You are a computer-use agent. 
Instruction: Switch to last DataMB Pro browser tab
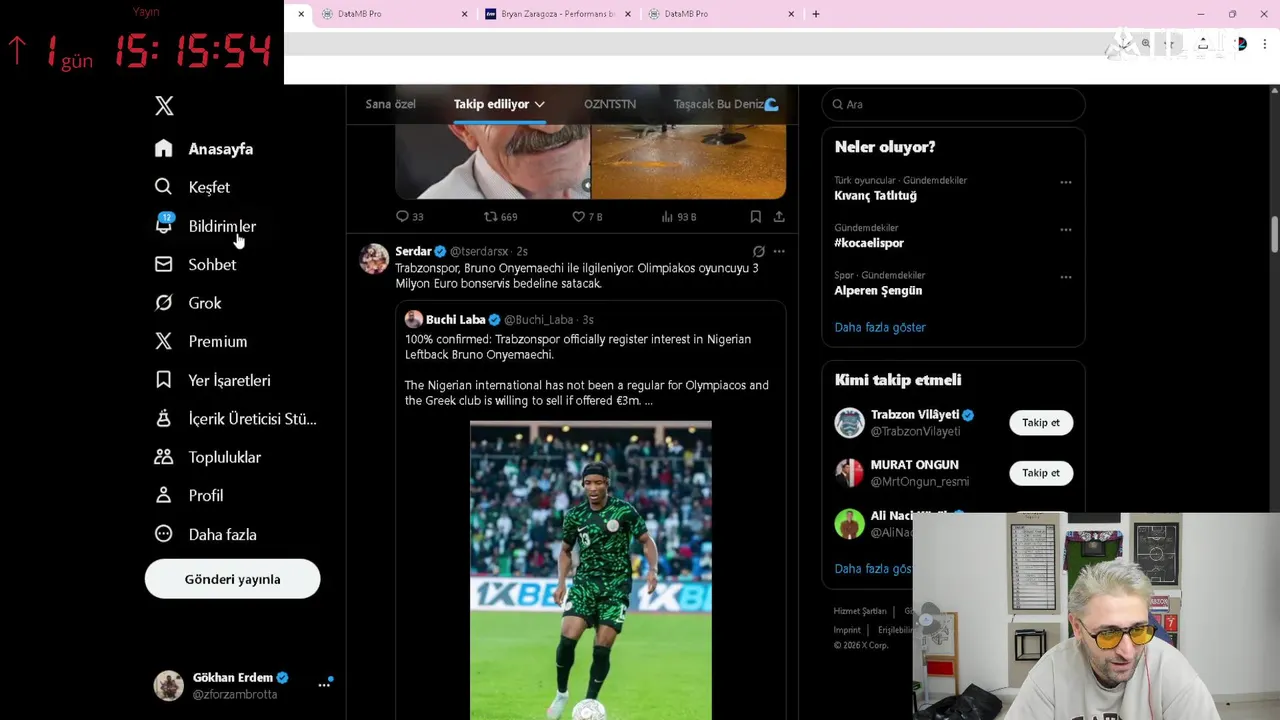pos(721,14)
